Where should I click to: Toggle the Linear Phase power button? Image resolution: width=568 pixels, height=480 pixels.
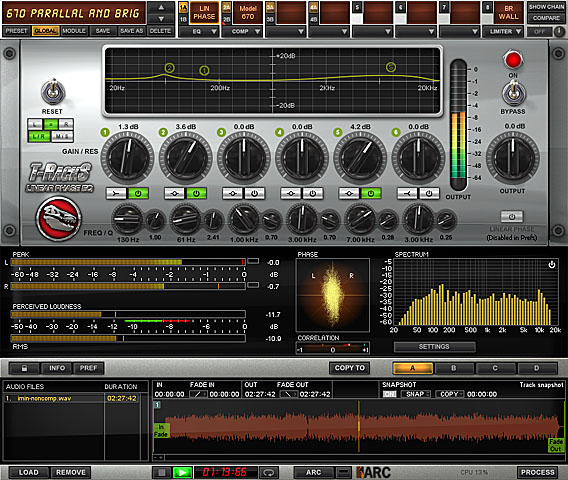point(512,217)
